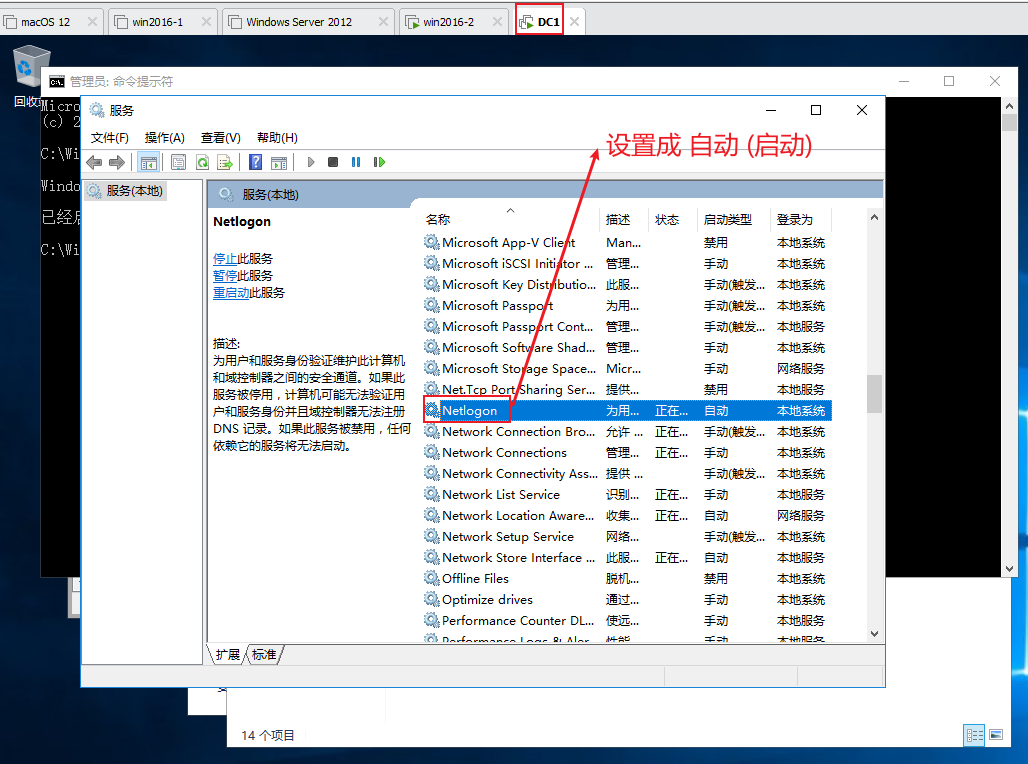Click gear icon for Microsoft App-V Client
This screenshot has height=764, width=1028.
431,242
